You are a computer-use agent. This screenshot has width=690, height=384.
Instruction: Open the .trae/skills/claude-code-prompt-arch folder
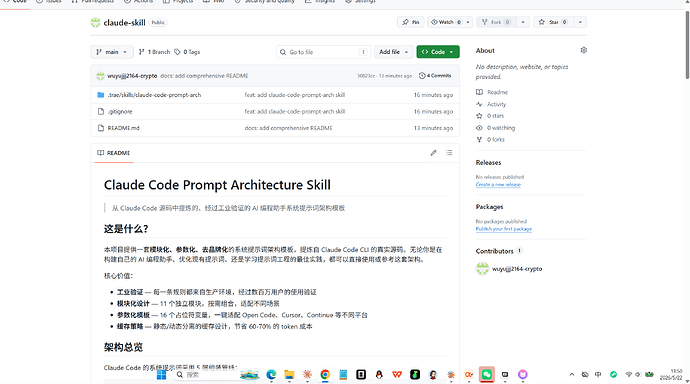[x=154, y=95]
